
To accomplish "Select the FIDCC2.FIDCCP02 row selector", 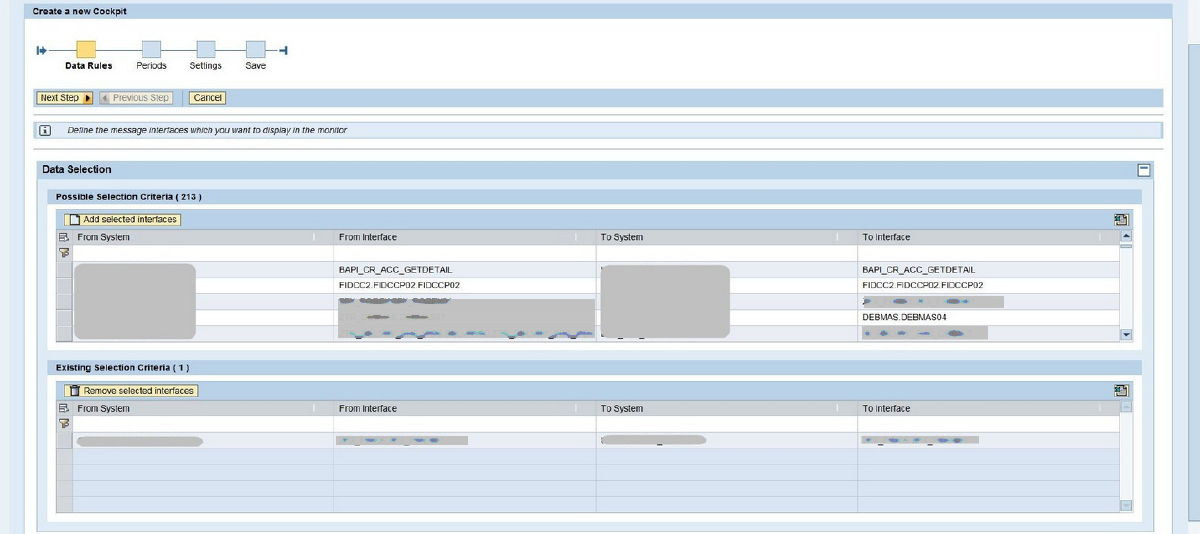I will point(65,285).
